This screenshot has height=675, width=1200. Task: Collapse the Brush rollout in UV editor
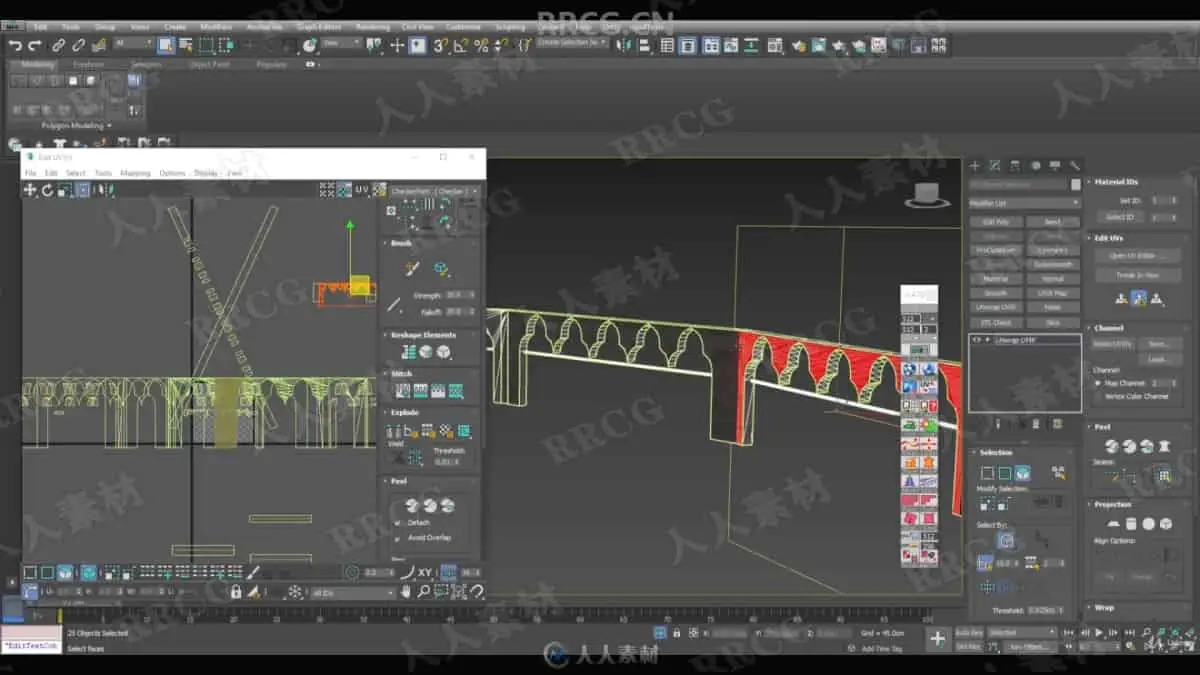pos(400,243)
